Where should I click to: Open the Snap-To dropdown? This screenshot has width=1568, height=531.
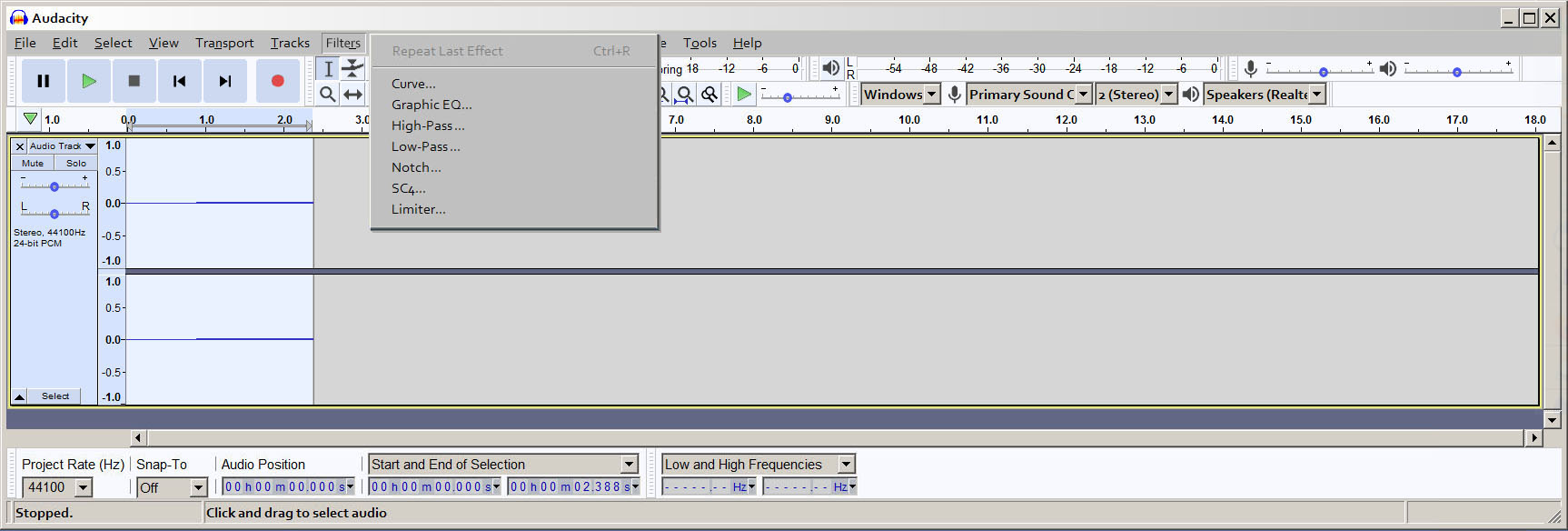point(198,488)
